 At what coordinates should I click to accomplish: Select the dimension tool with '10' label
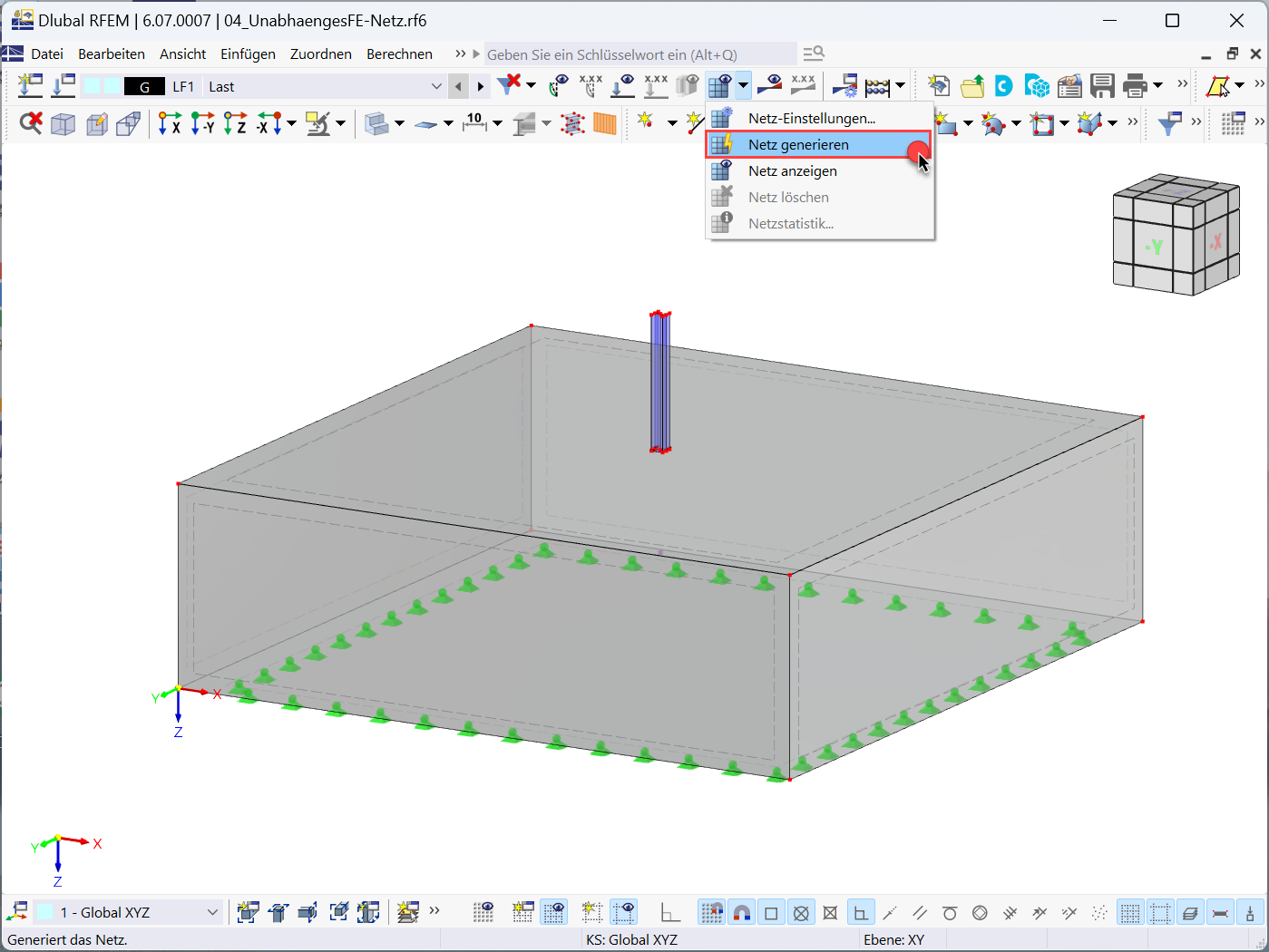click(x=473, y=121)
